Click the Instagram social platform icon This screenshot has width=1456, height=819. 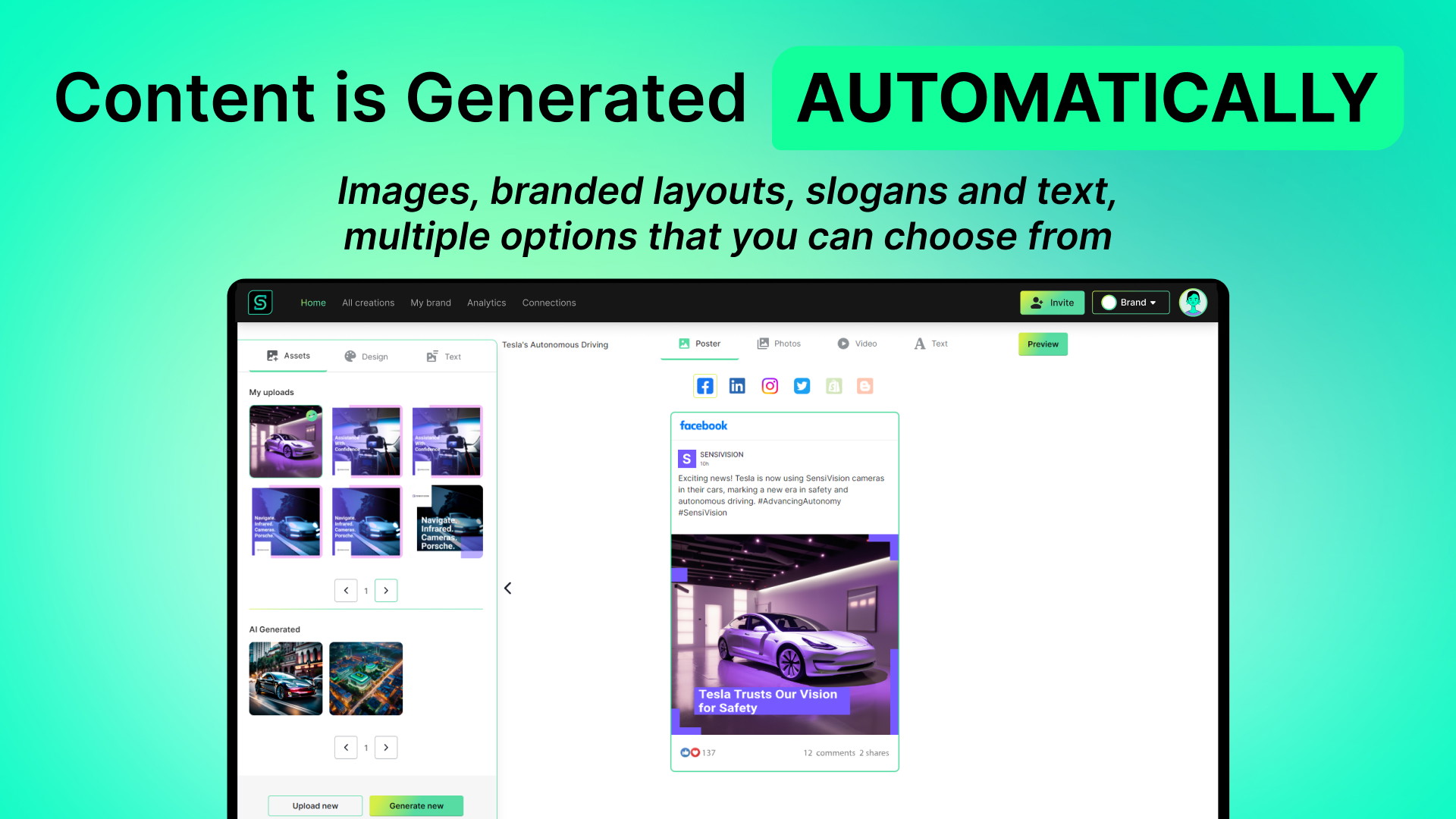click(x=770, y=386)
